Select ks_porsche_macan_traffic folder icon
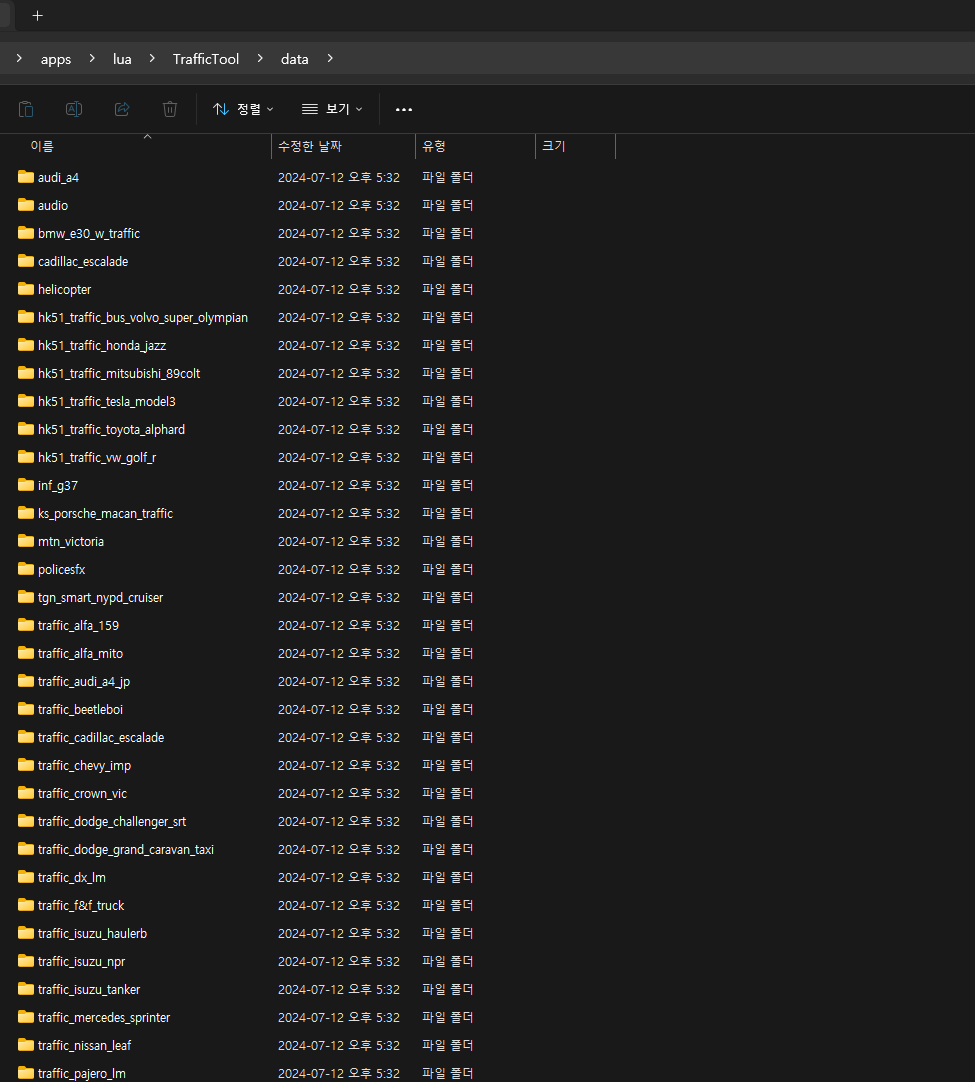The image size is (975, 1082). coord(26,513)
